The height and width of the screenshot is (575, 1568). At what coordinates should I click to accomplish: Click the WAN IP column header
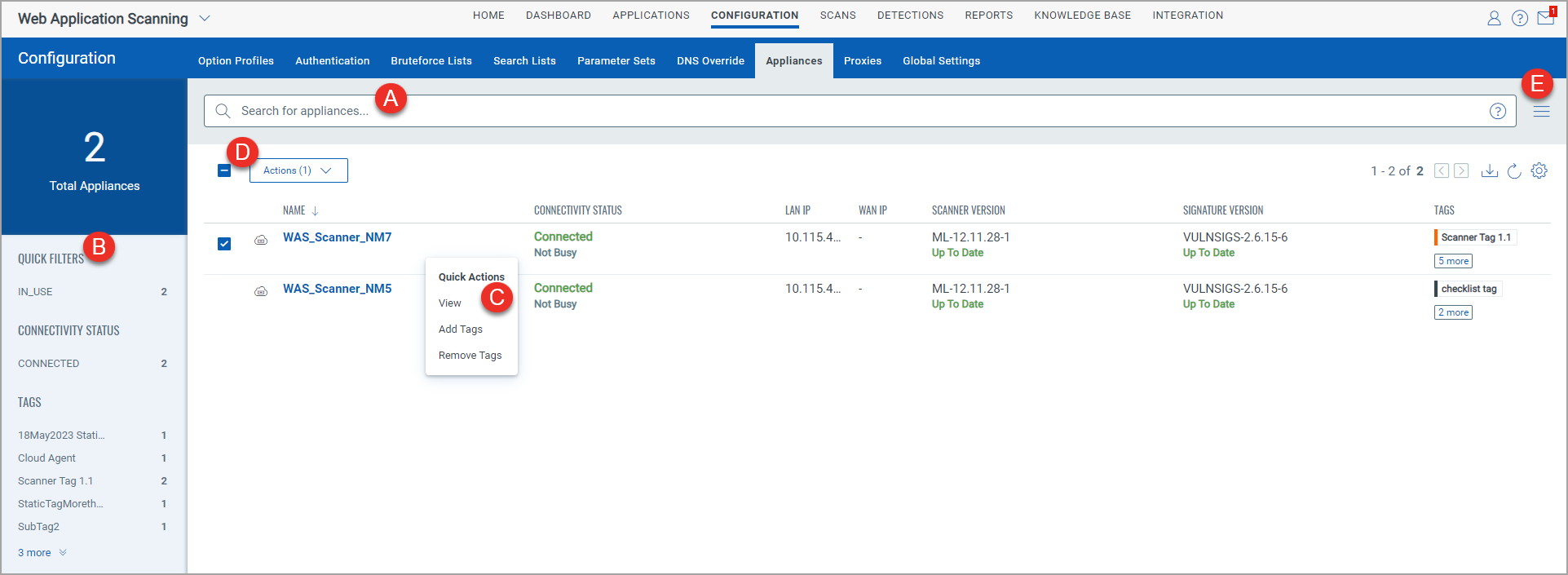pyautogui.click(x=872, y=210)
